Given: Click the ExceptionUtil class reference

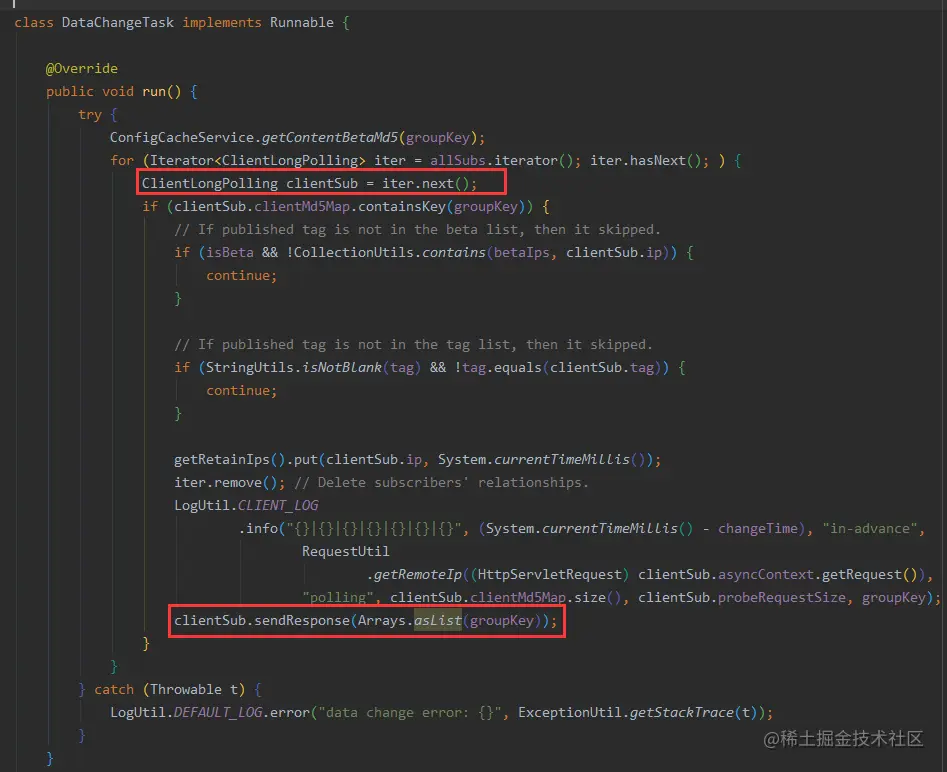Looking at the screenshot, I should tap(570, 712).
